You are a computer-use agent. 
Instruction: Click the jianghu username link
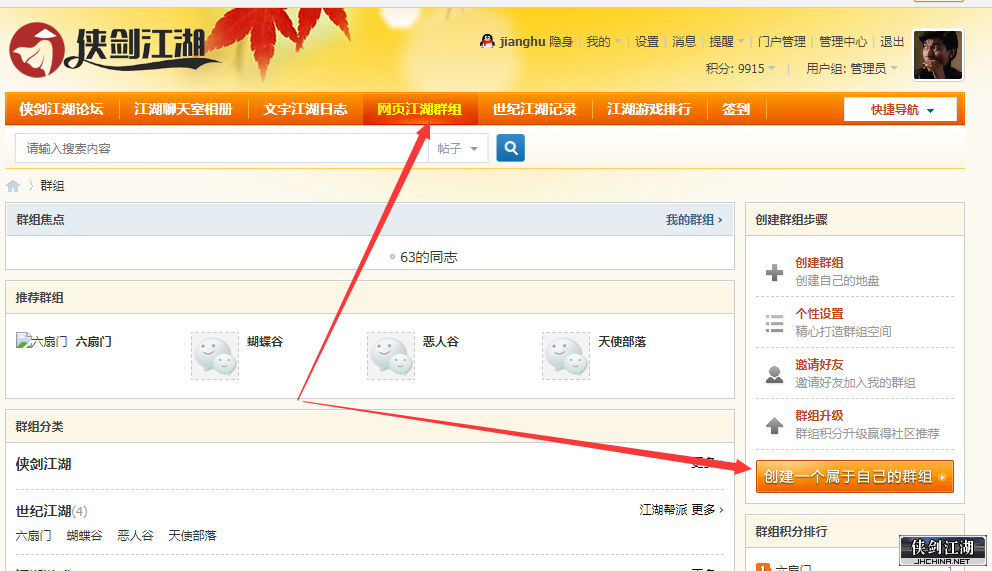pos(523,42)
